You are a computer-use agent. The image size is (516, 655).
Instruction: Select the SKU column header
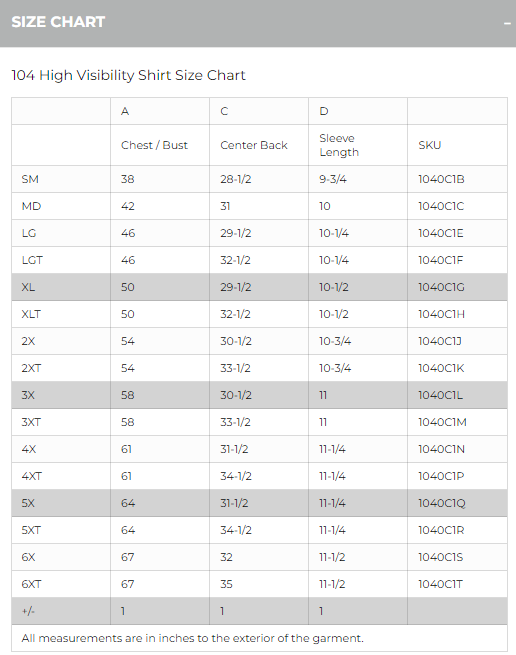[430, 145]
